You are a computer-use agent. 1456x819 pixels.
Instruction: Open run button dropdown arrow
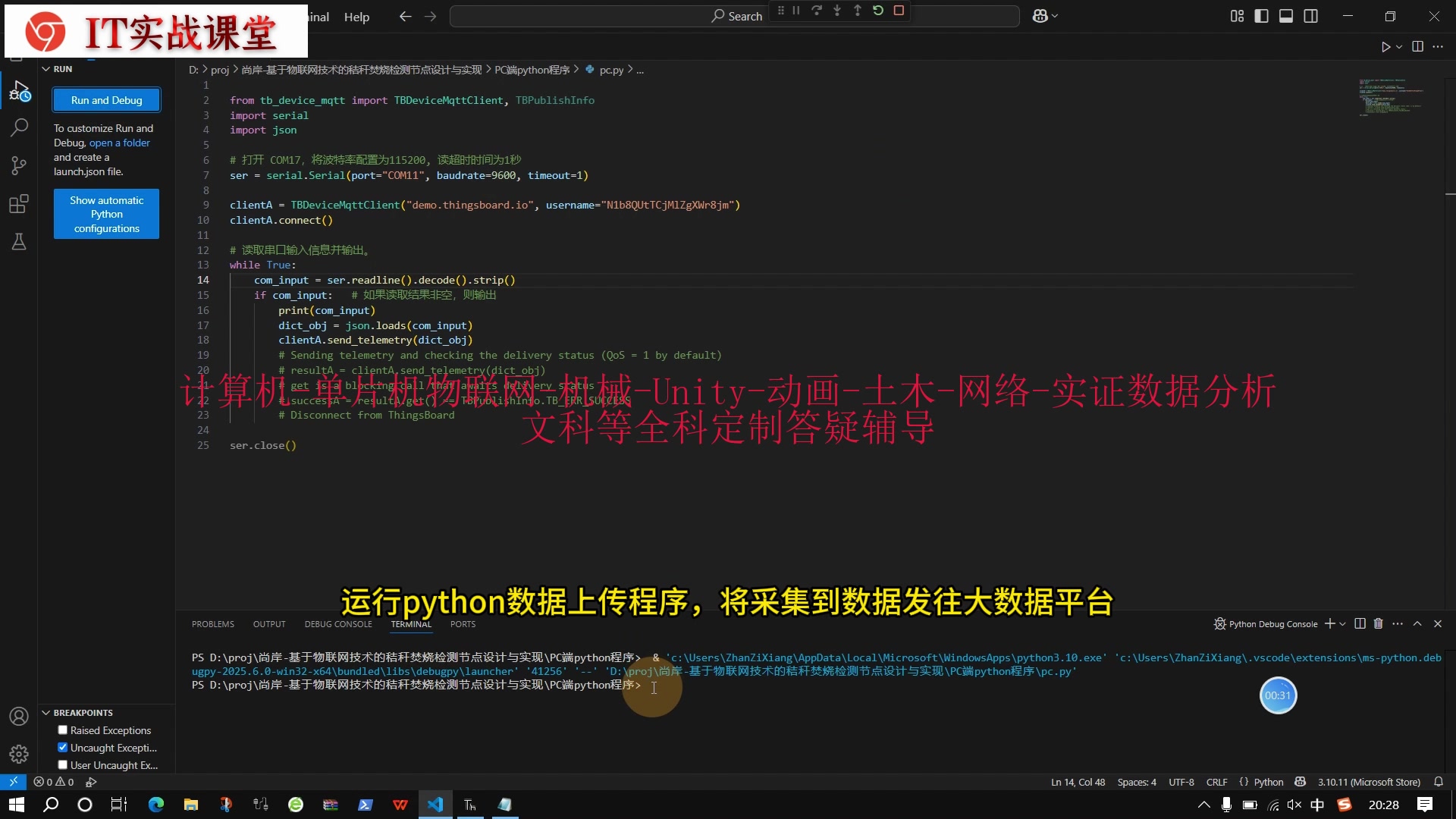point(1399,47)
